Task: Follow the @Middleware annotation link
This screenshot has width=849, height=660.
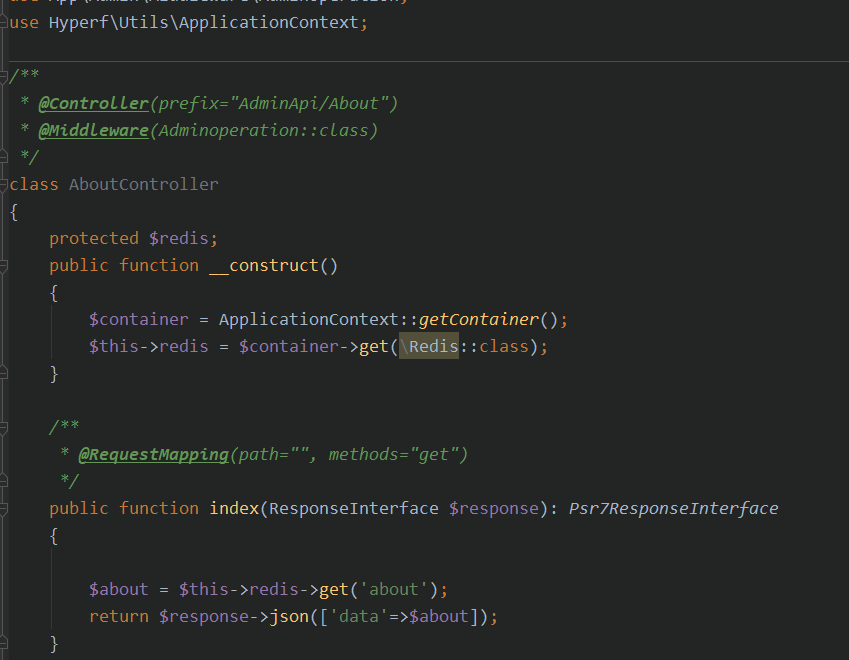Action: click(94, 130)
